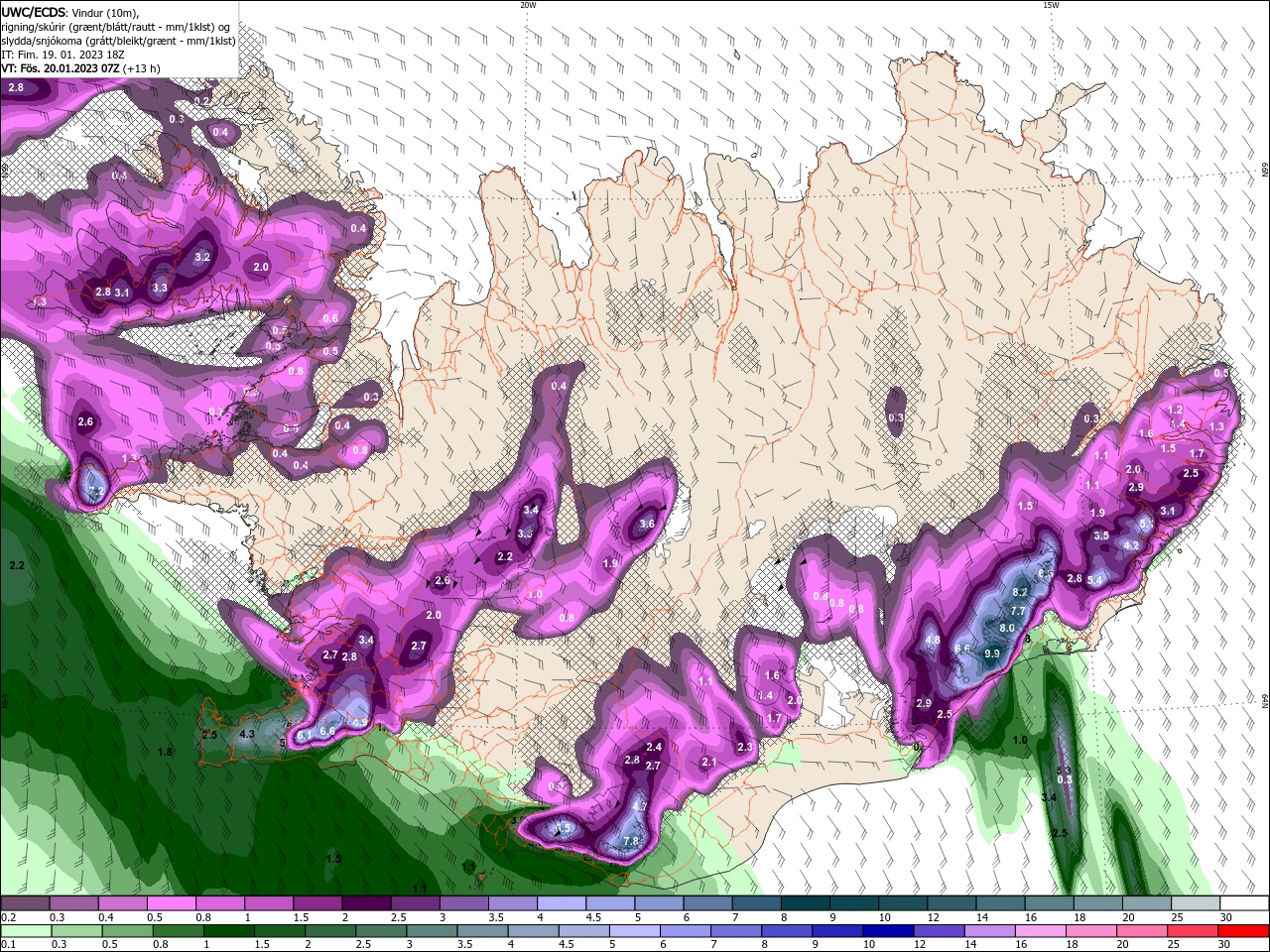
Task: Click the 8.2 precipitation value on the map
Action: click(1019, 592)
